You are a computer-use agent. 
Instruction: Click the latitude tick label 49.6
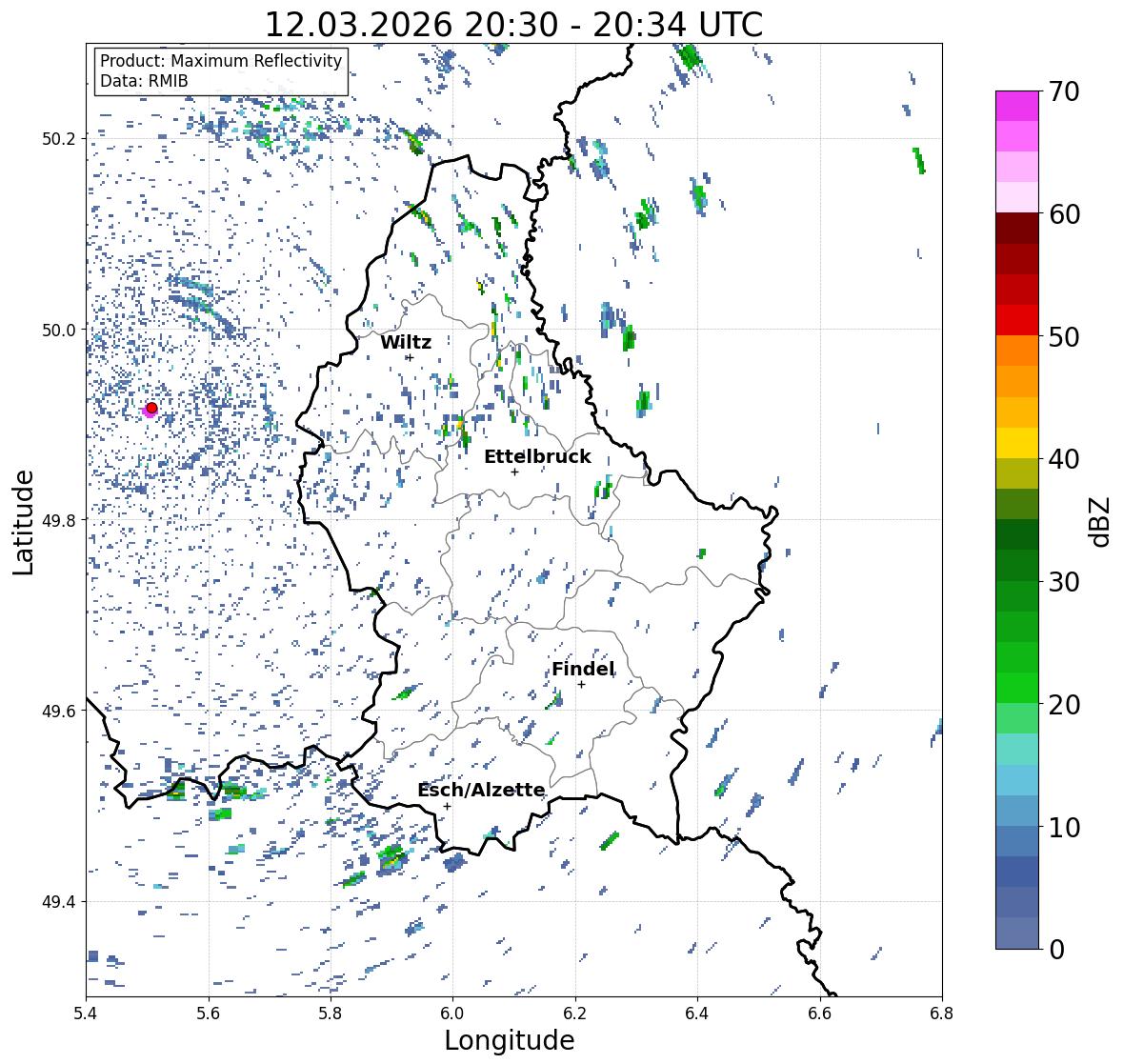pos(60,711)
